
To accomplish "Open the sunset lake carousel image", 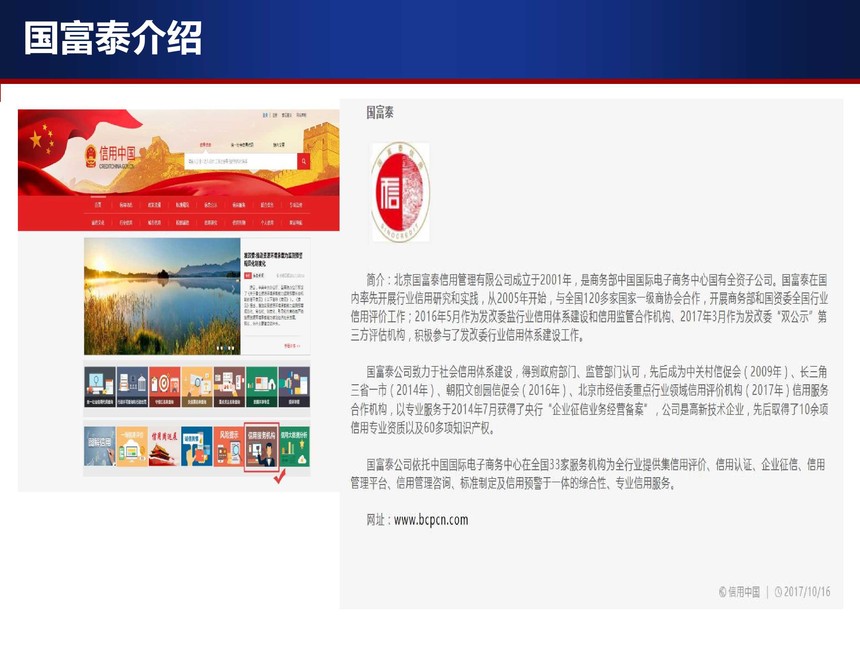I will point(162,296).
